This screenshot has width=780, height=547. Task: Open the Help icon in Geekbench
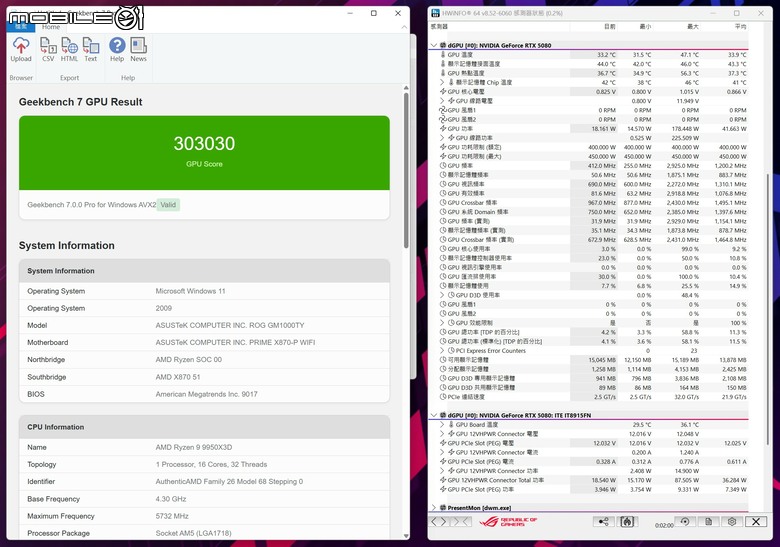tap(117, 46)
